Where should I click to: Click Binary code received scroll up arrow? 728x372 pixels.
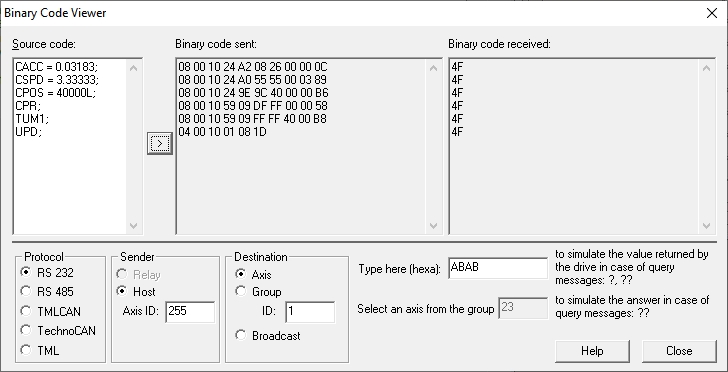pyautogui.click(x=706, y=68)
